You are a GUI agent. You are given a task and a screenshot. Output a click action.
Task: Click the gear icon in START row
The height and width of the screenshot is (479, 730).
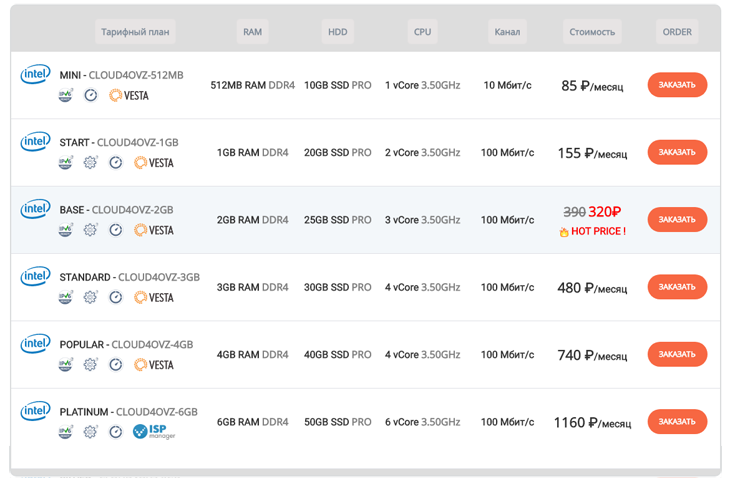click(x=90, y=163)
